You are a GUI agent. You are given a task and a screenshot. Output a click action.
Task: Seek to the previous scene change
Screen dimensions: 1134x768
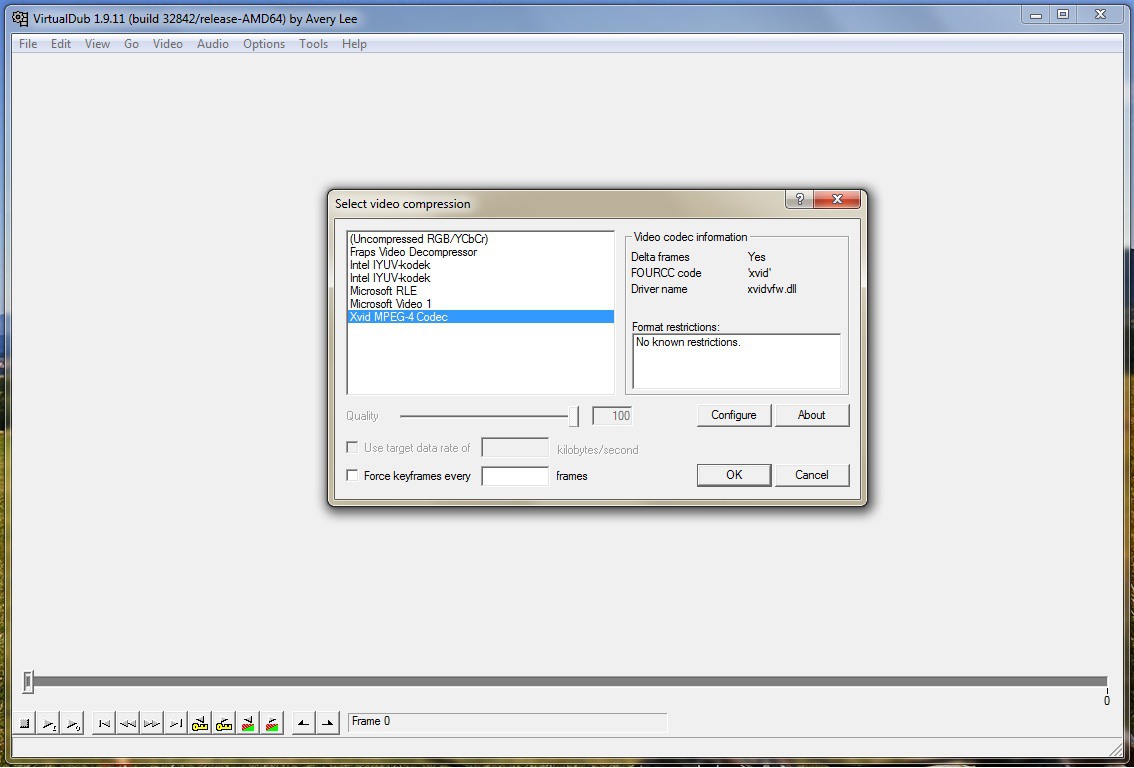click(248, 723)
